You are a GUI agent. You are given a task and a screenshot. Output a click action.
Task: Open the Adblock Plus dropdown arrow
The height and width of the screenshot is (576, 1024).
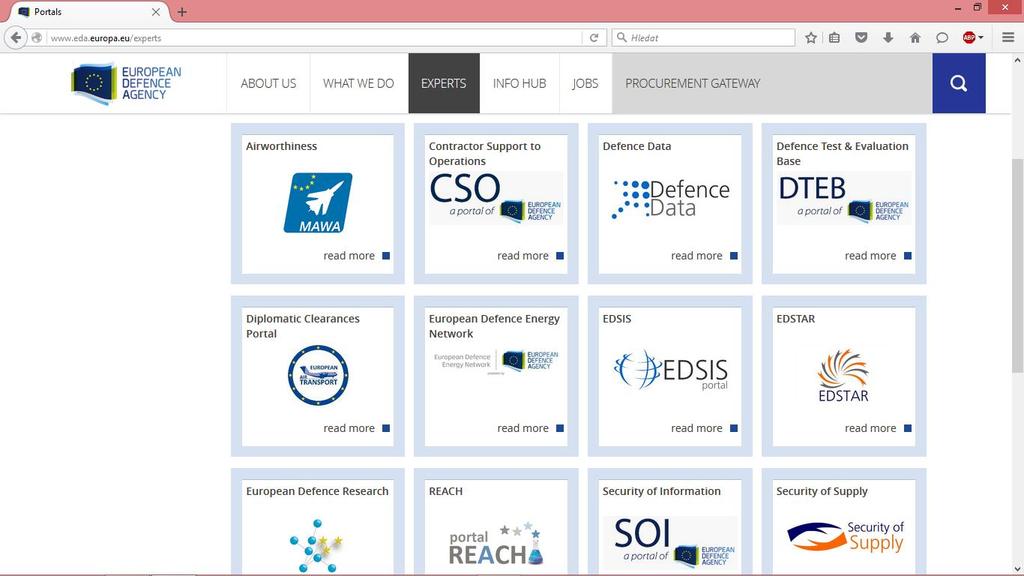coord(981,38)
